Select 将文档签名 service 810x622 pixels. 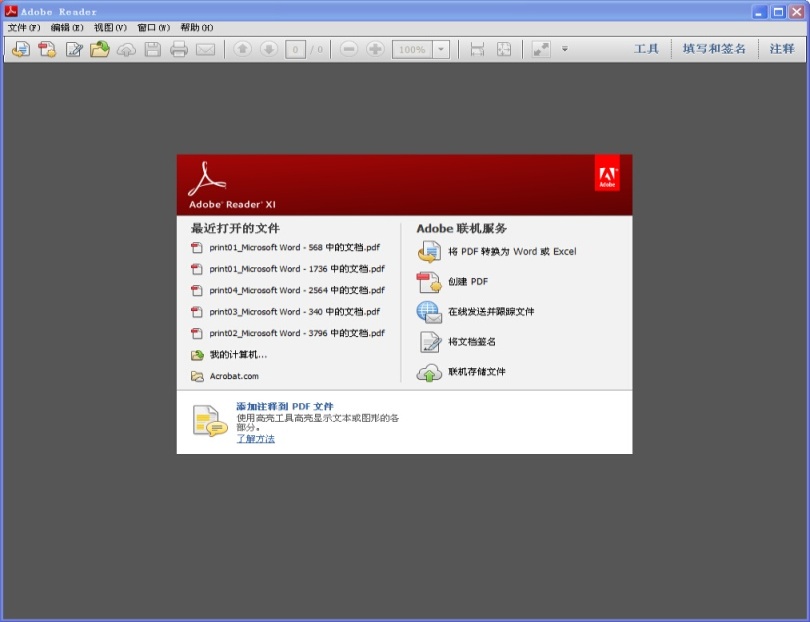(472, 341)
